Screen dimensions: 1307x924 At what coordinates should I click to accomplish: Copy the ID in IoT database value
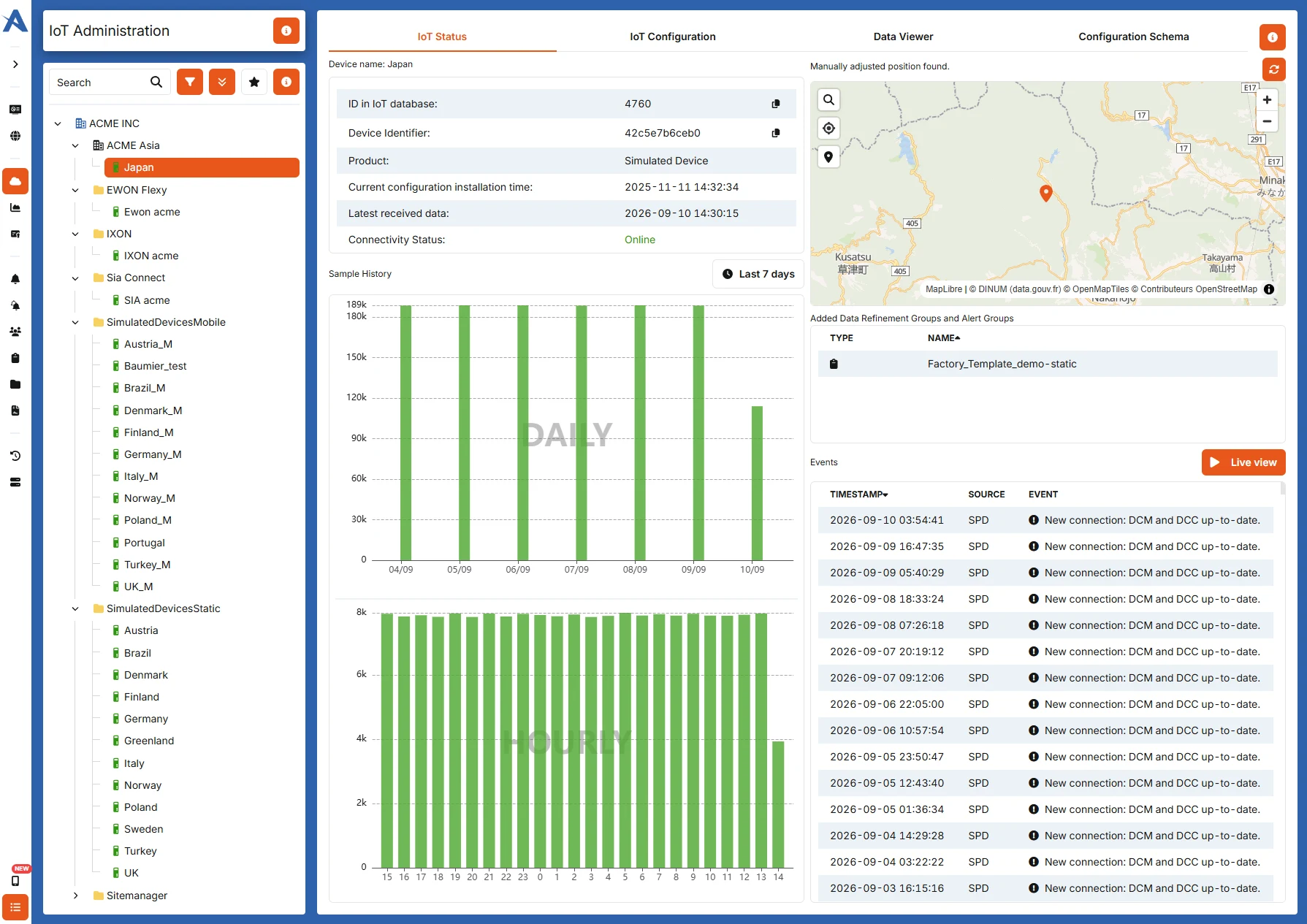click(776, 104)
